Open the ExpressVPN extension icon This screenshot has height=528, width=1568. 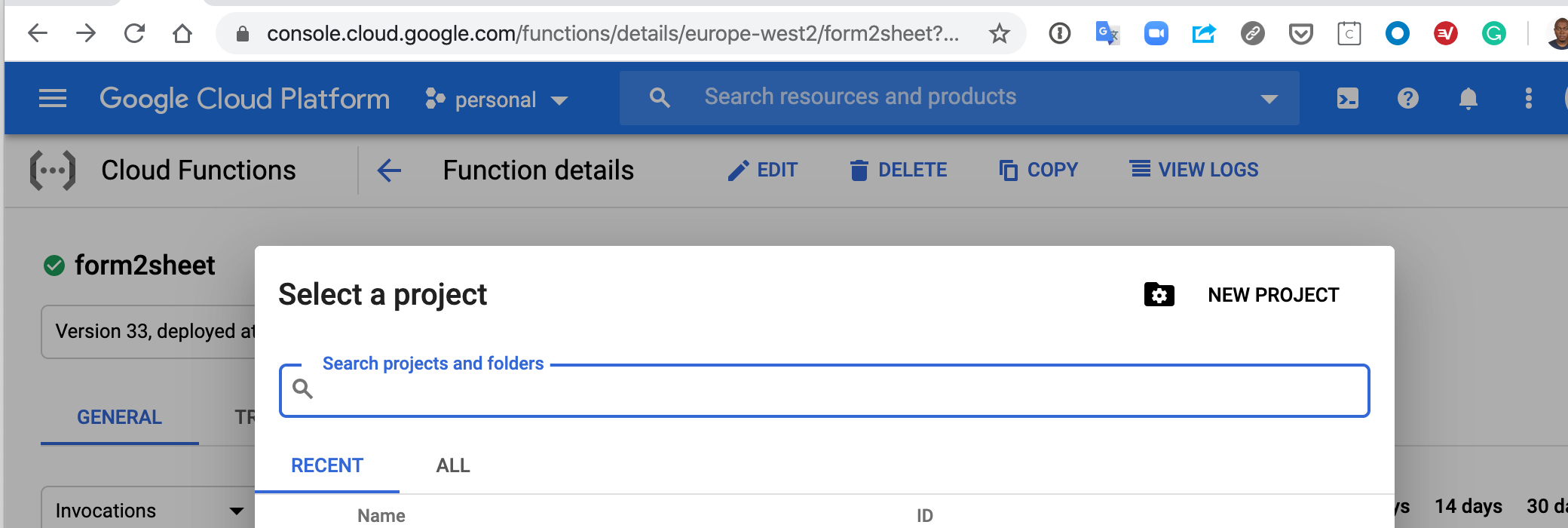(1445, 33)
